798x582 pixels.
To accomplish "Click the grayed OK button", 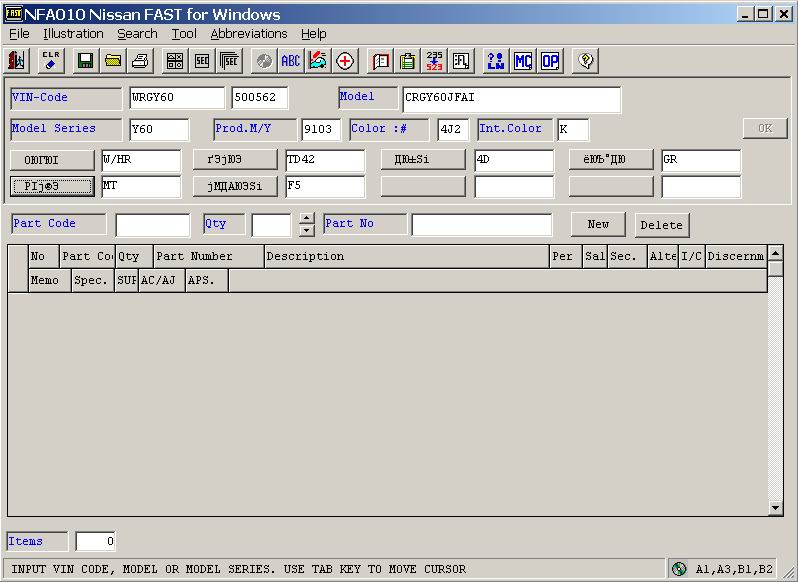I will [765, 128].
